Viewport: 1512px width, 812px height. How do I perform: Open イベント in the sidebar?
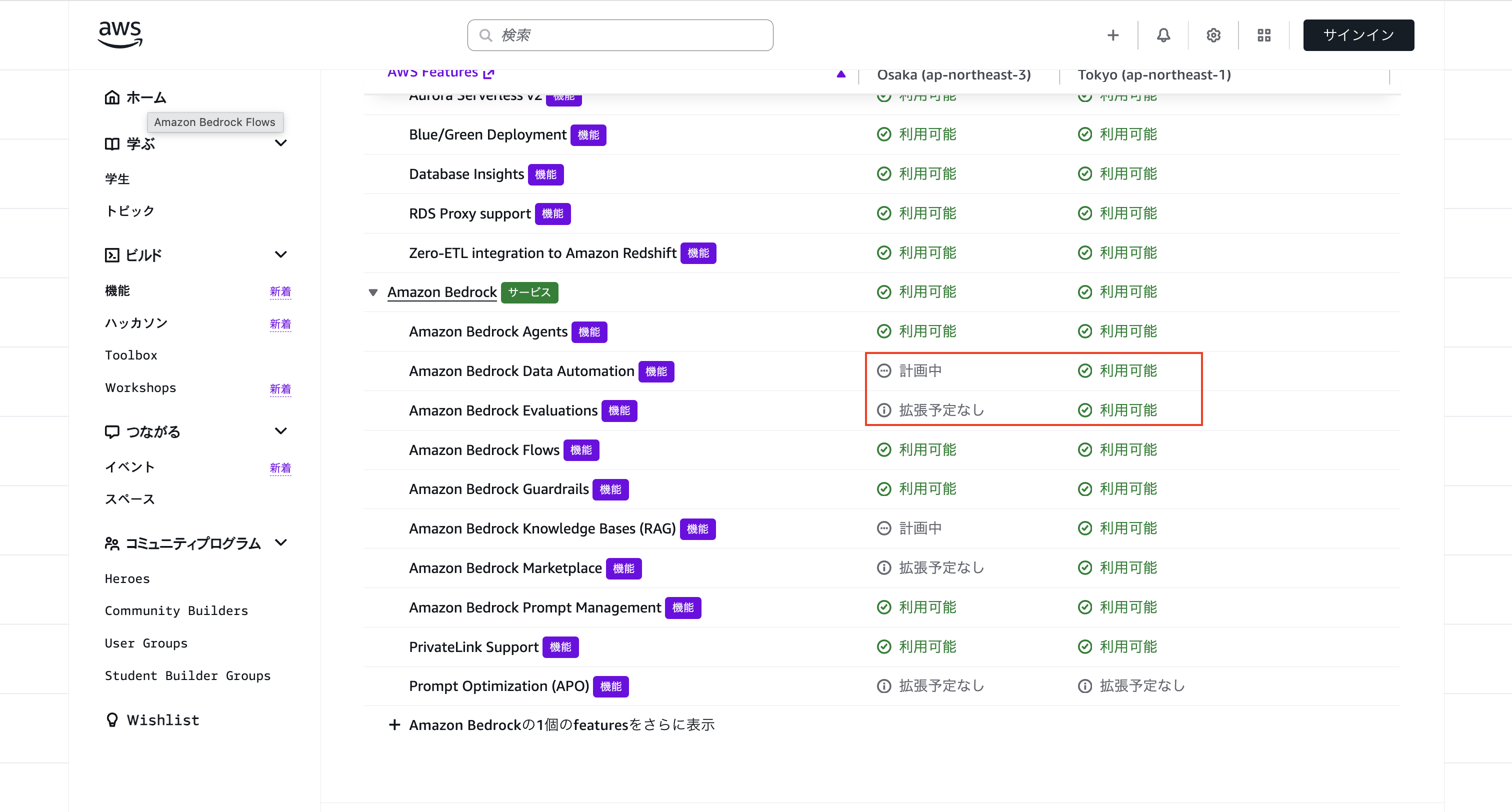tap(129, 467)
